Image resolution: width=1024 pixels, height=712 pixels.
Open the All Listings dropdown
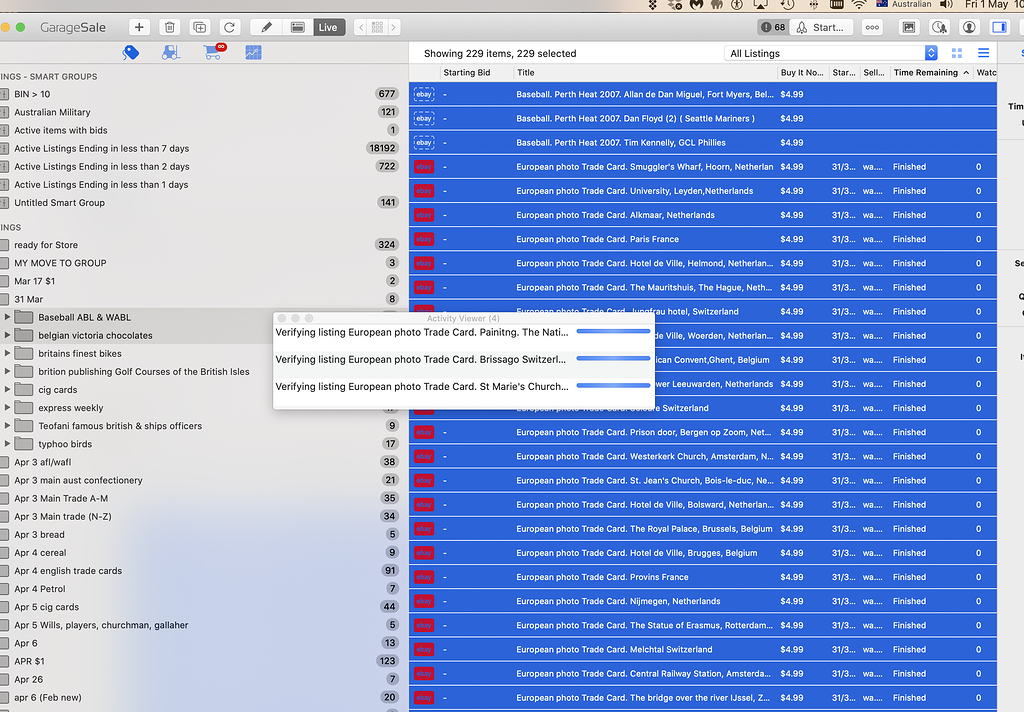pos(831,54)
